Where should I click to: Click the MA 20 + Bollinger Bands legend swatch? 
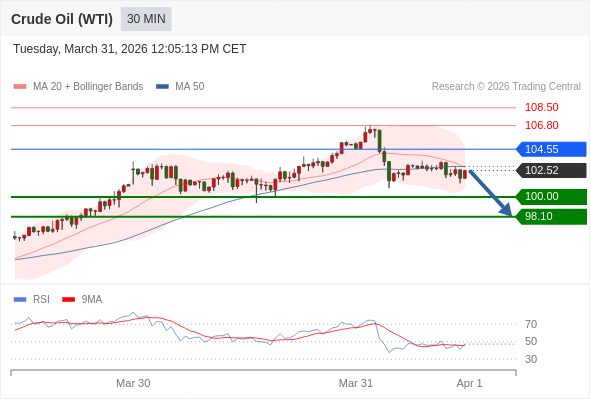coord(20,87)
